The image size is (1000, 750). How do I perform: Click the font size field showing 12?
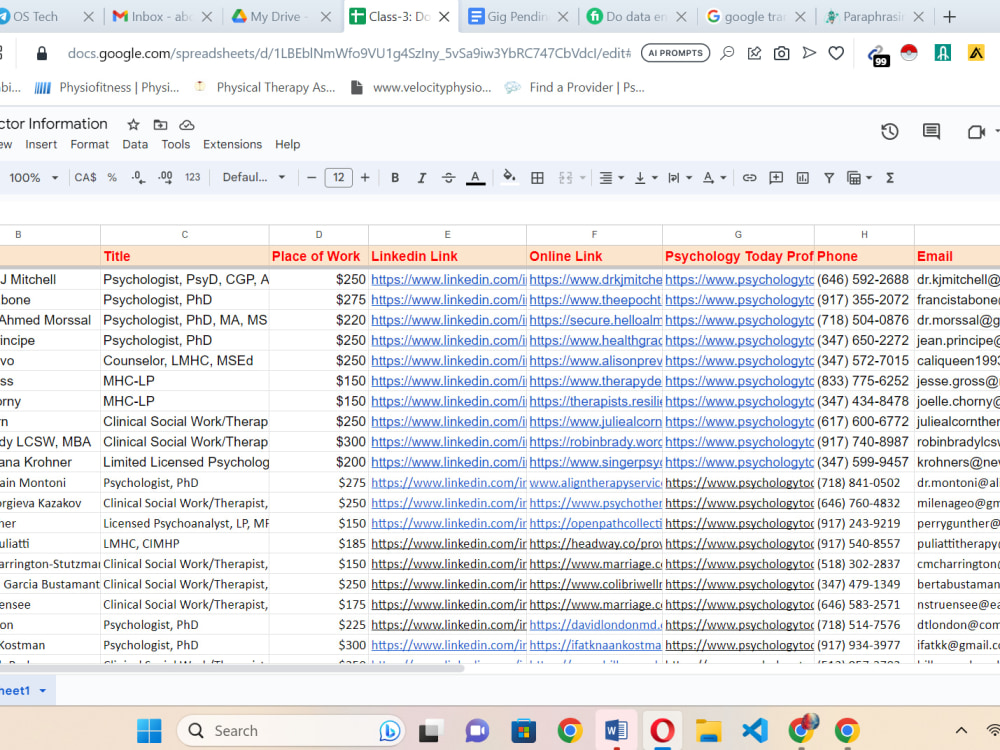click(339, 178)
